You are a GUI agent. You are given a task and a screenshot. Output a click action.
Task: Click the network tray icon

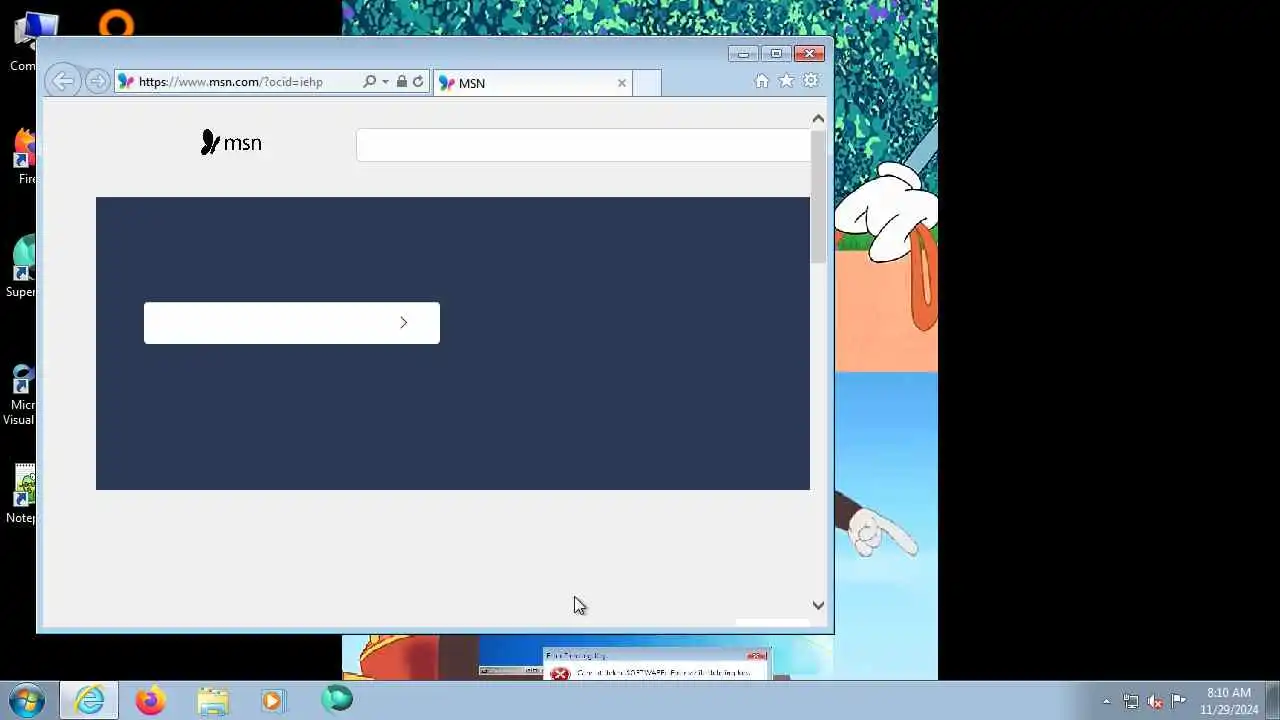tap(1131, 701)
